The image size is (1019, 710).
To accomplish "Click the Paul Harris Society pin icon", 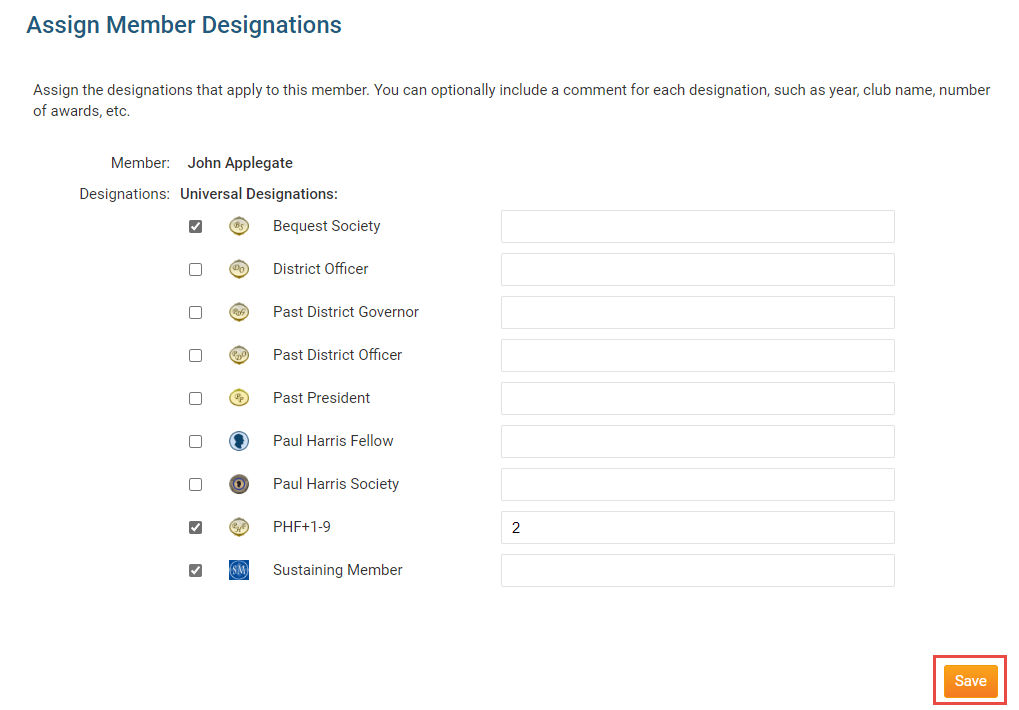I will (x=238, y=484).
